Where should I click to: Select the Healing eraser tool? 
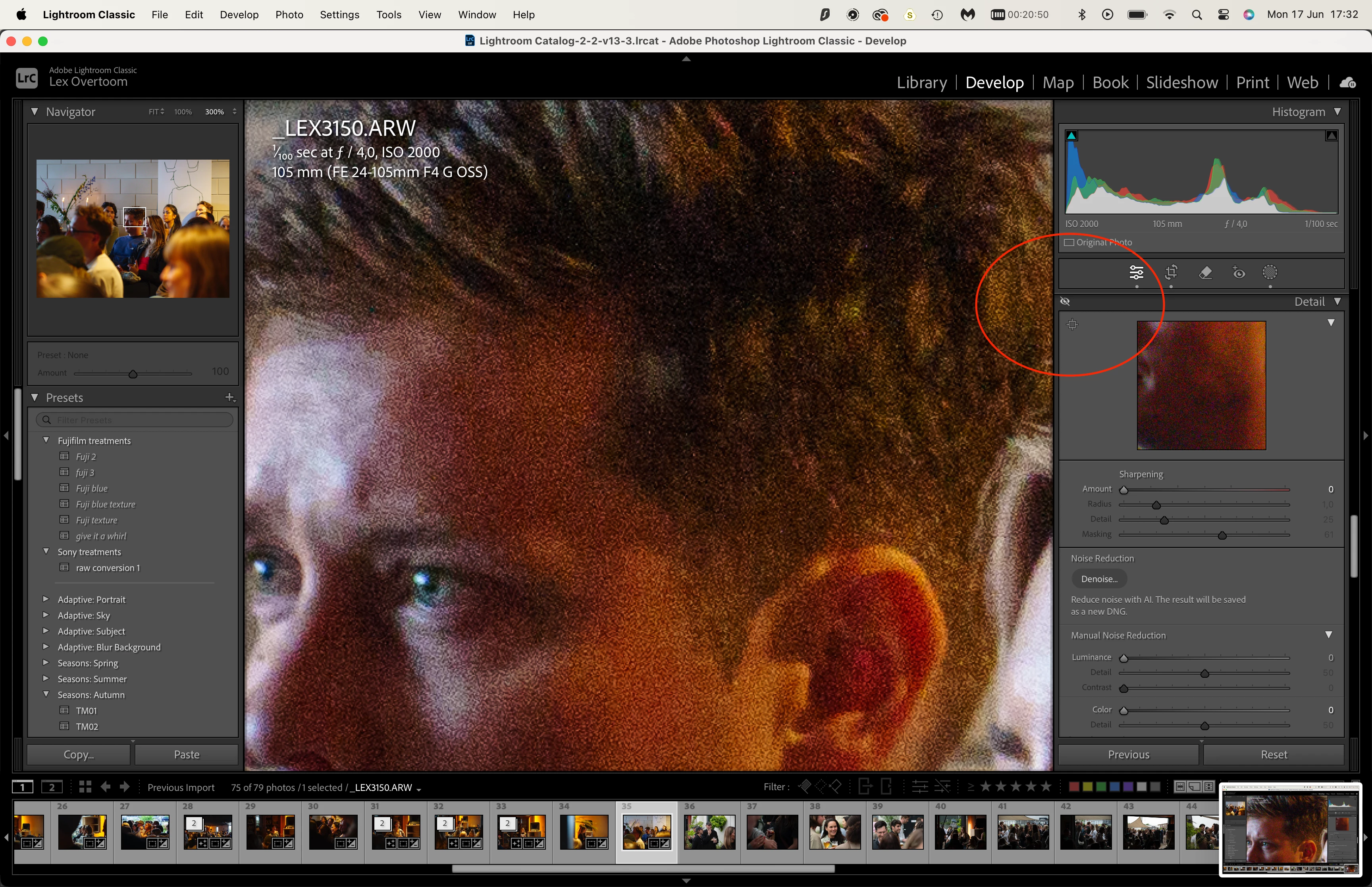(x=1205, y=272)
